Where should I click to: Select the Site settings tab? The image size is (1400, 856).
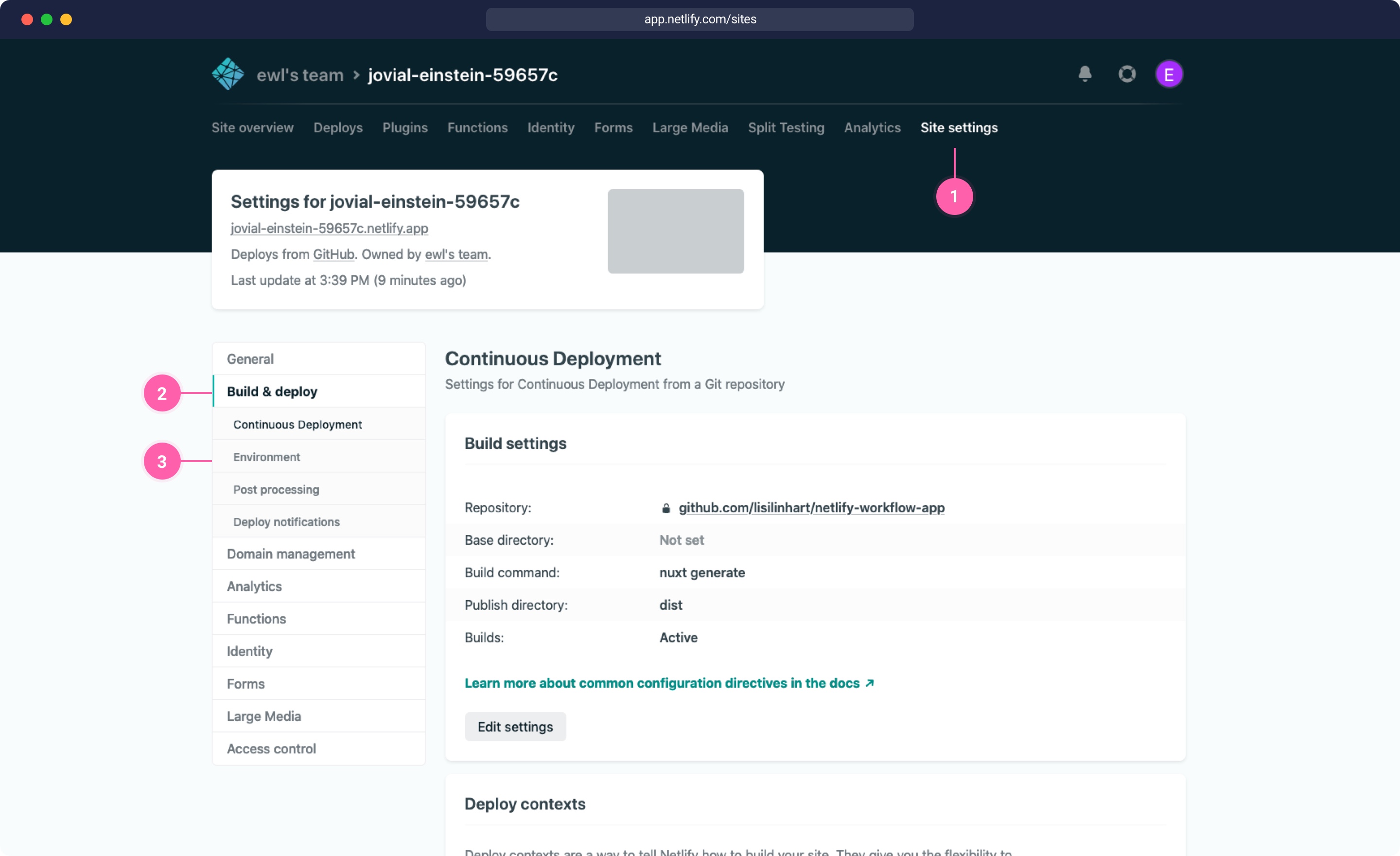point(959,127)
